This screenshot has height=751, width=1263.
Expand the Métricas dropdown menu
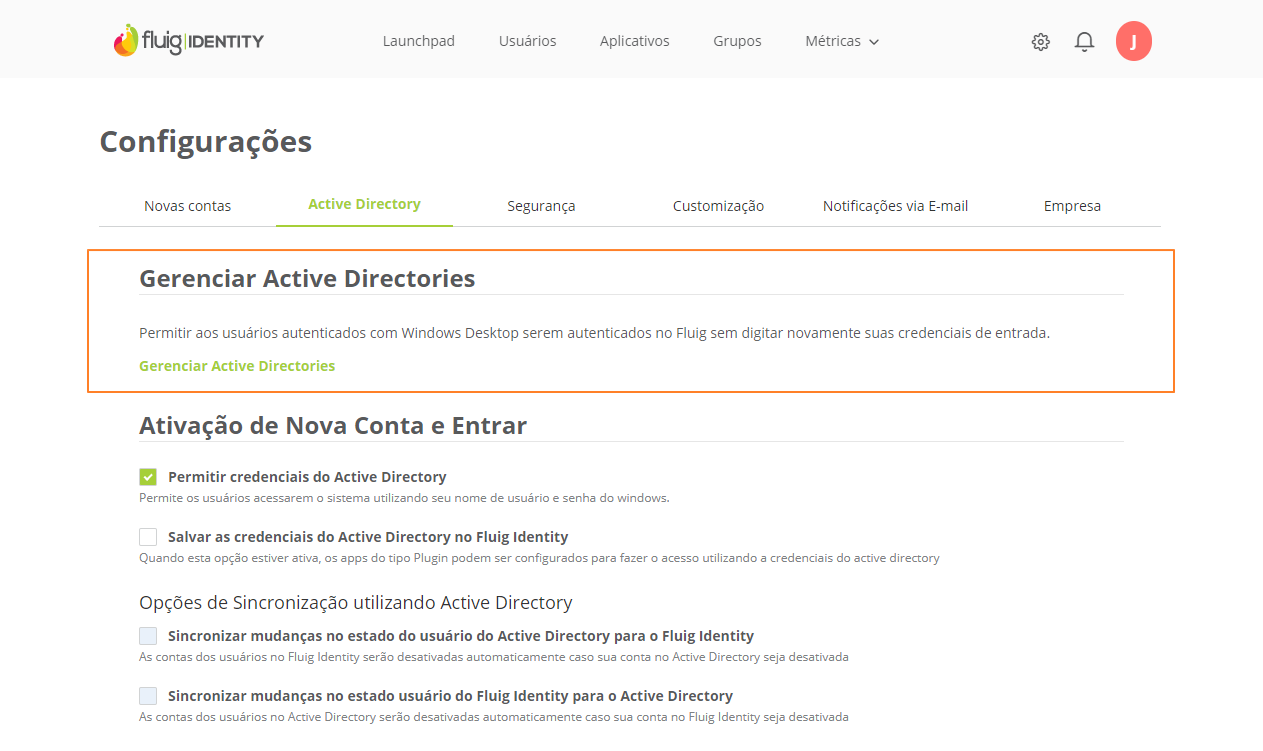click(842, 41)
